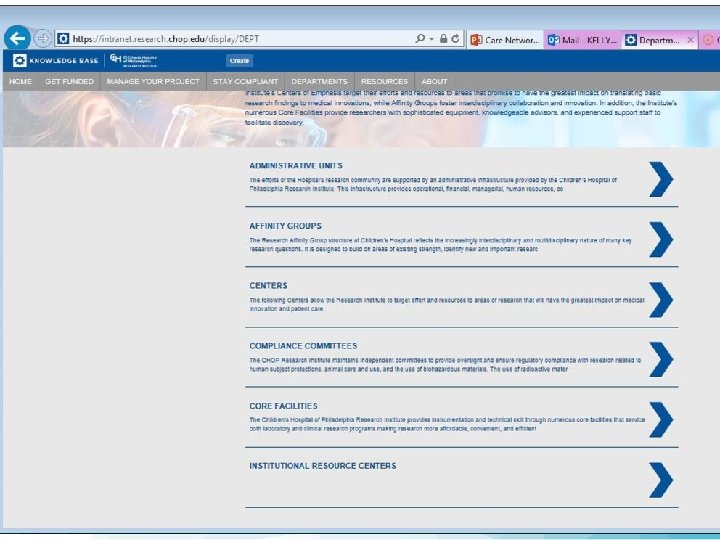Switch to the Care Network browser tab
This screenshot has height=540, width=720.
505,40
